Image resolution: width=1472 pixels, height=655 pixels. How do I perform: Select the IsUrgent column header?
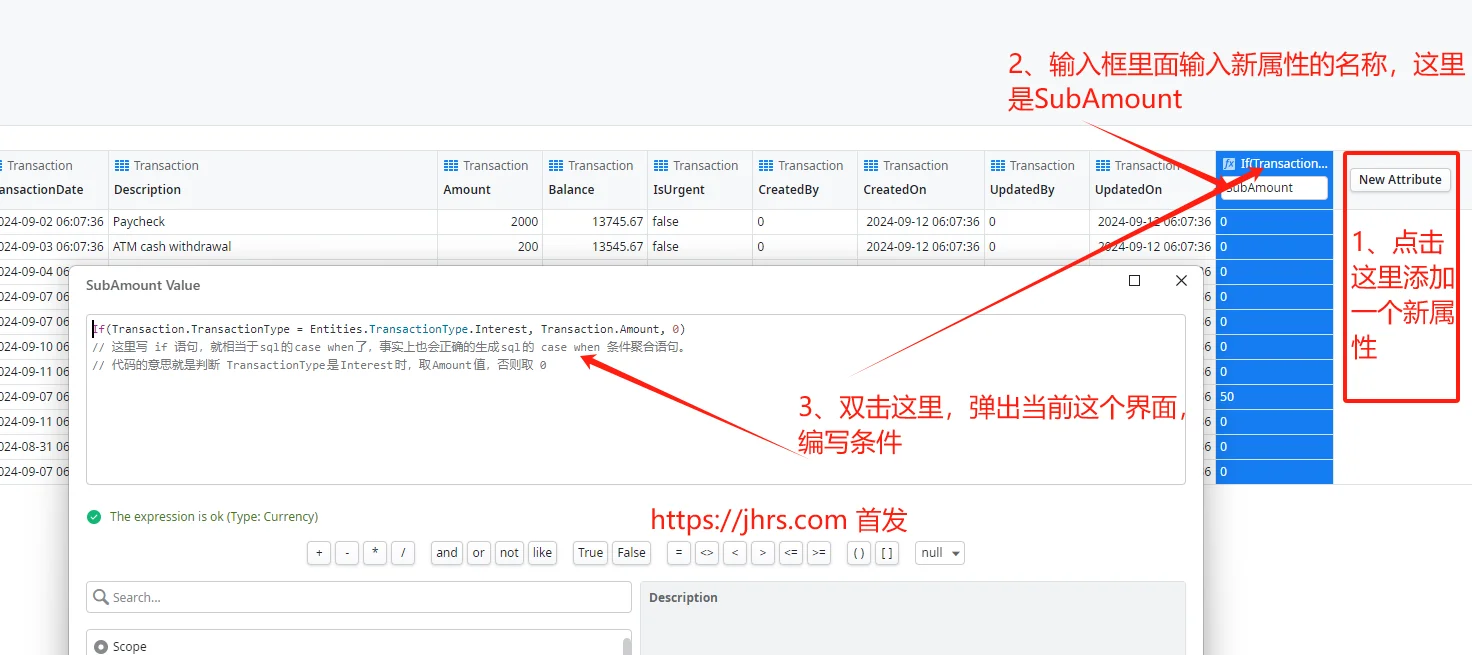(700, 179)
